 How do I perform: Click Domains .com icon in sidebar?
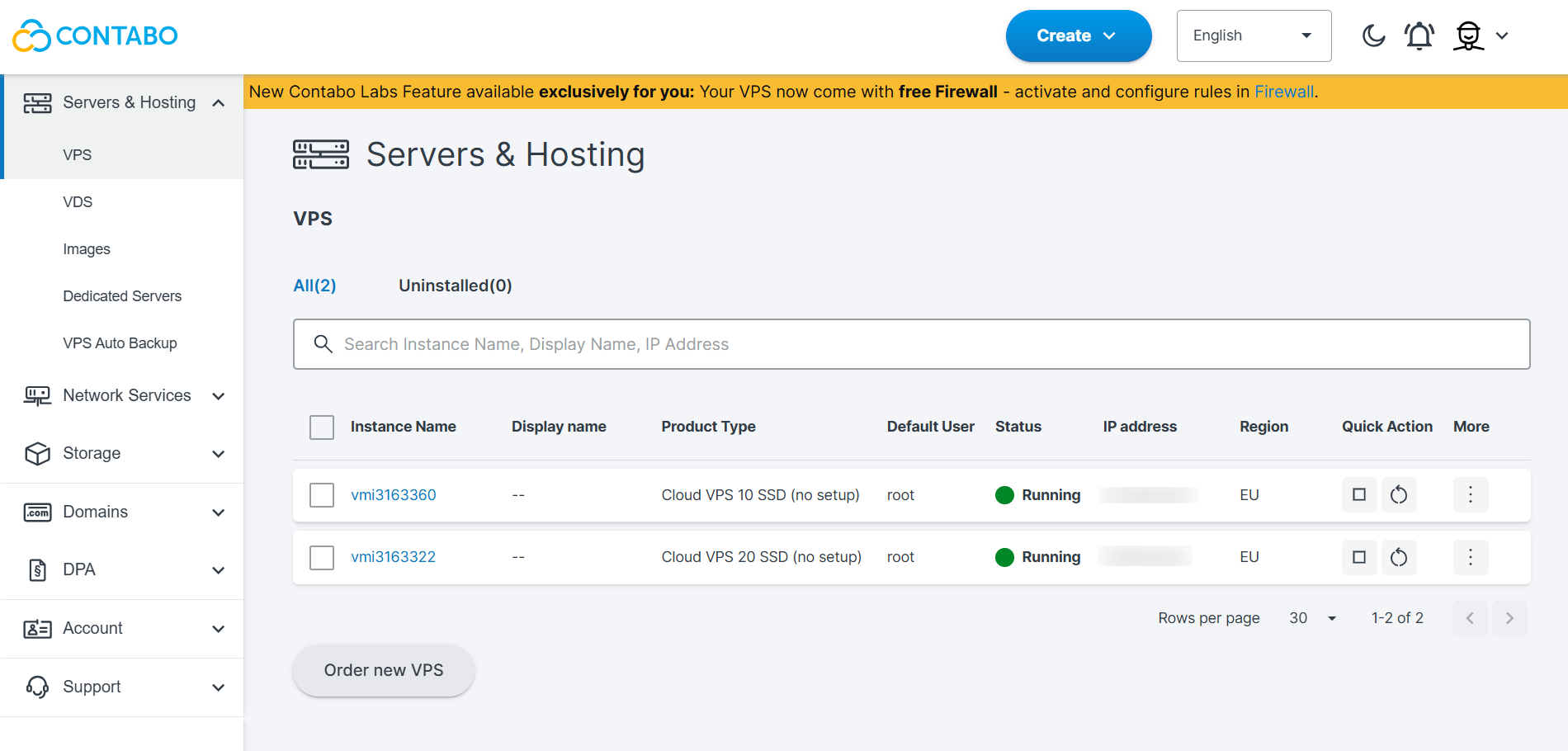(37, 512)
